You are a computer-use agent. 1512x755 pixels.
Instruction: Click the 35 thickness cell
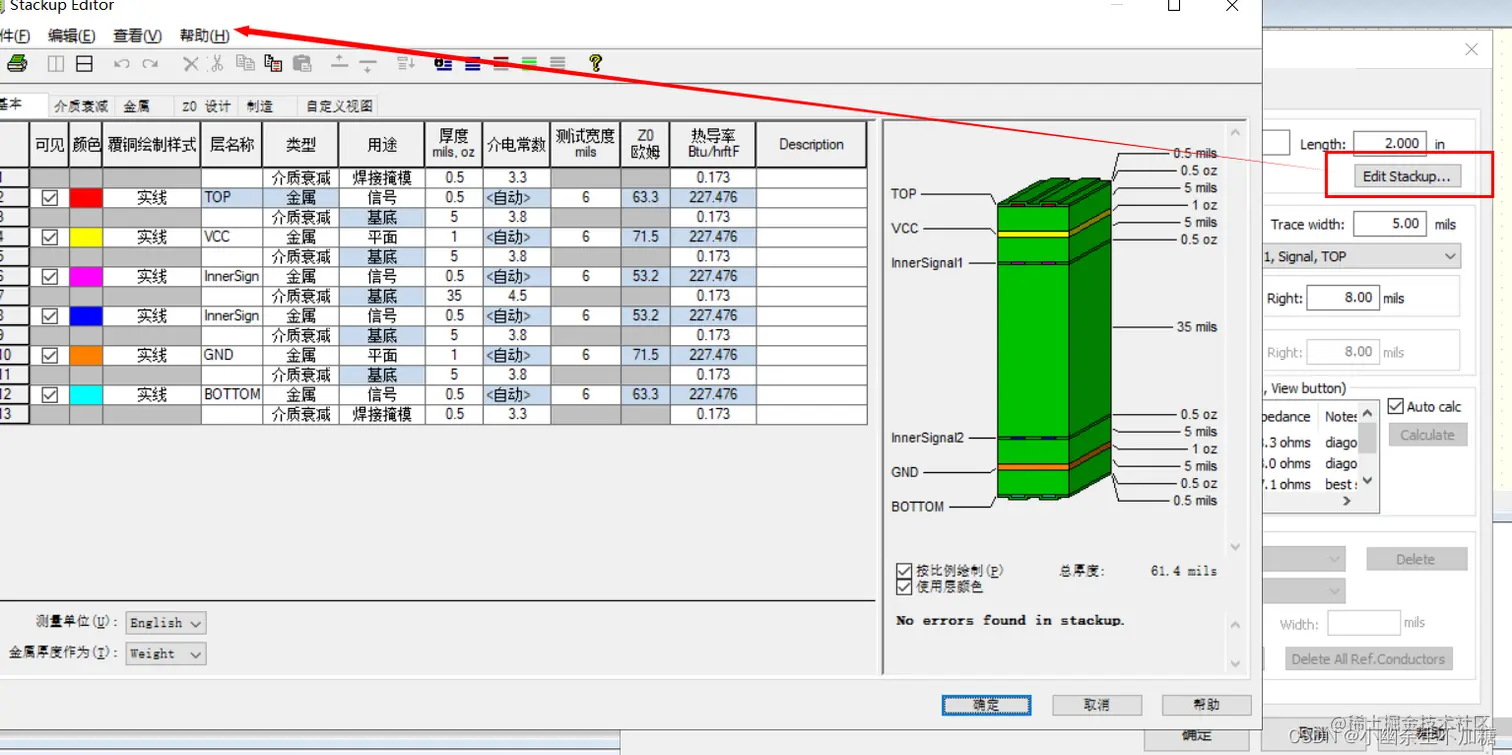tap(454, 296)
